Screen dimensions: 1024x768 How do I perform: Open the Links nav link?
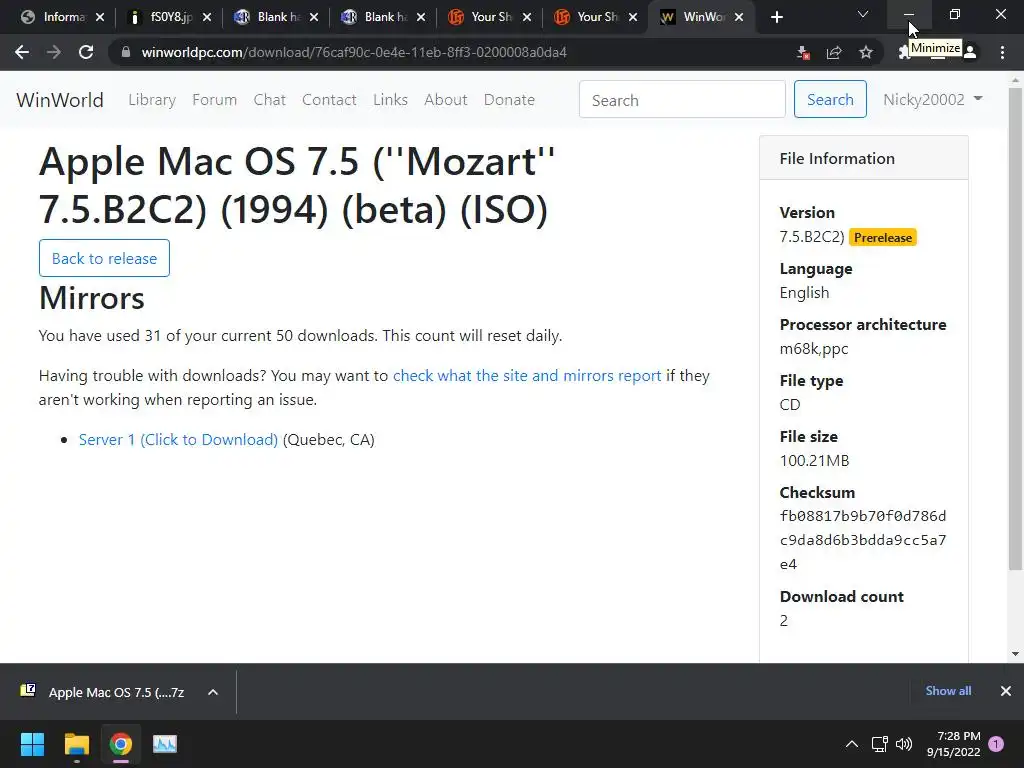point(391,100)
